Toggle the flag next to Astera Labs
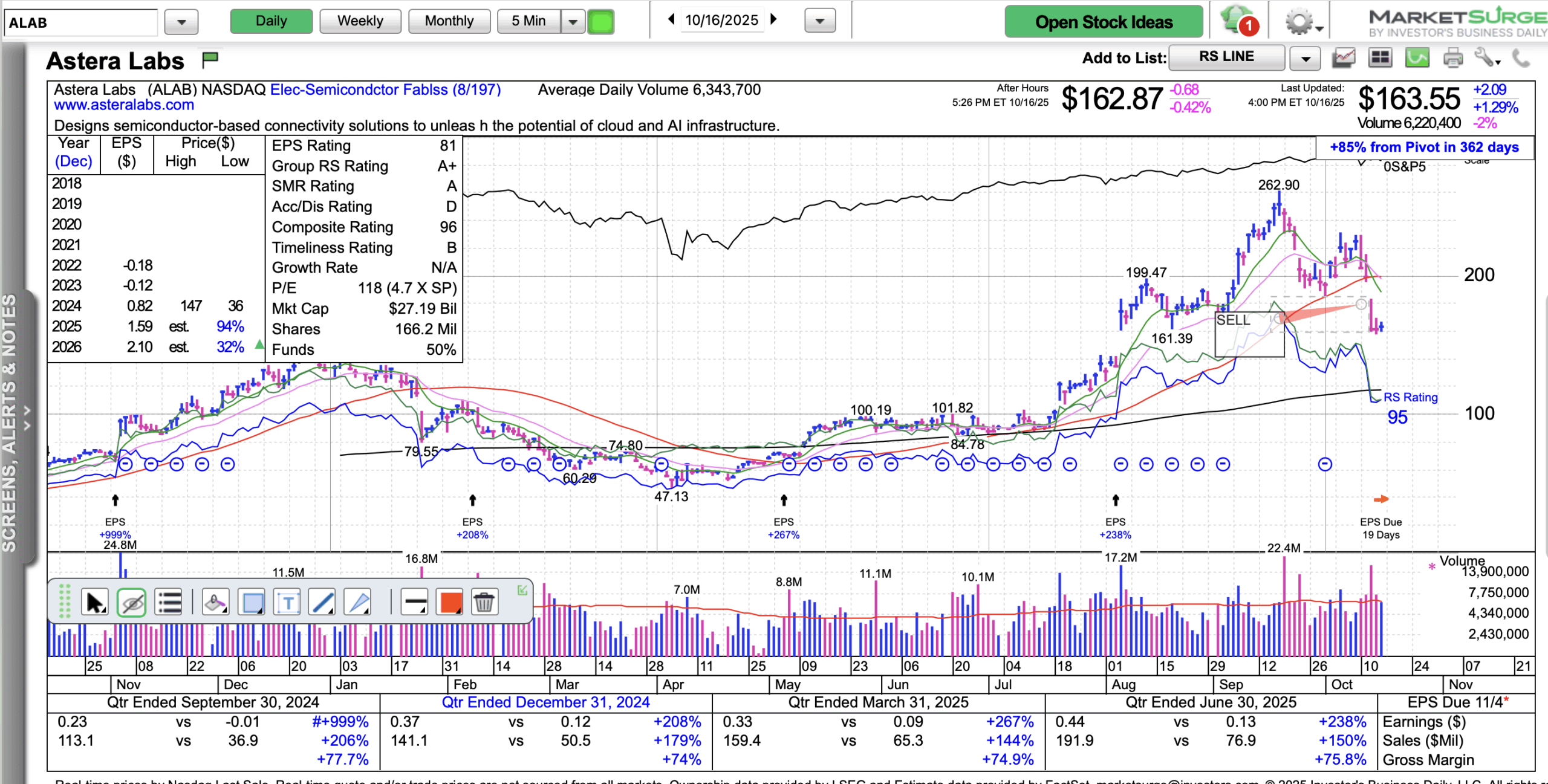The image size is (1548, 784). 210,59
